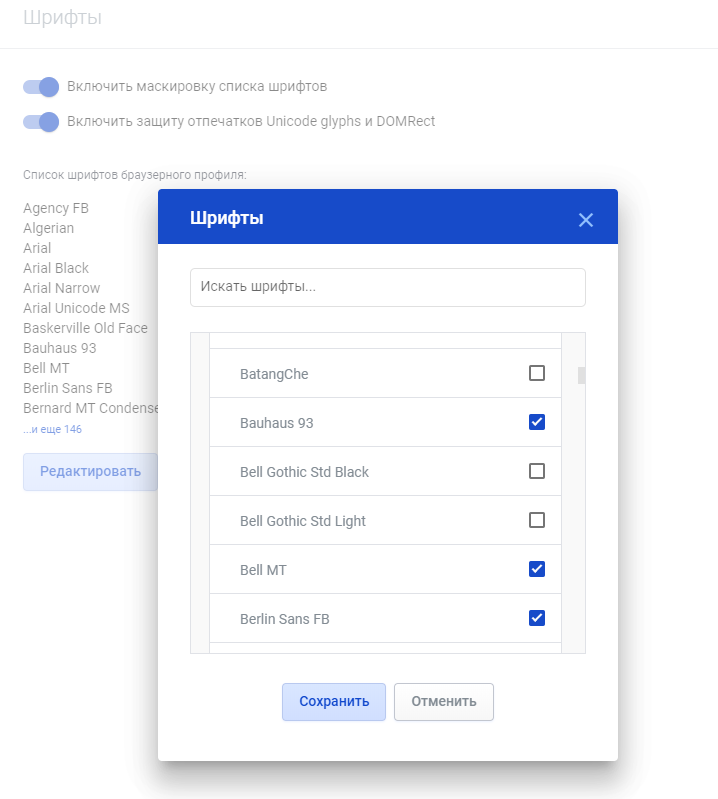Viewport: 718px width, 799px height.
Task: Uncheck the Bauhaus 93 checkbox
Action: 537,422
